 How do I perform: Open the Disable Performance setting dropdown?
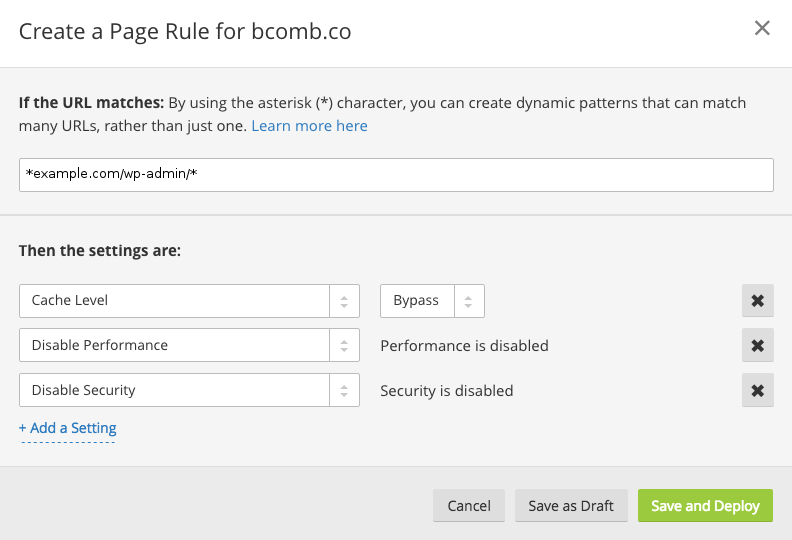pyautogui.click(x=175, y=345)
